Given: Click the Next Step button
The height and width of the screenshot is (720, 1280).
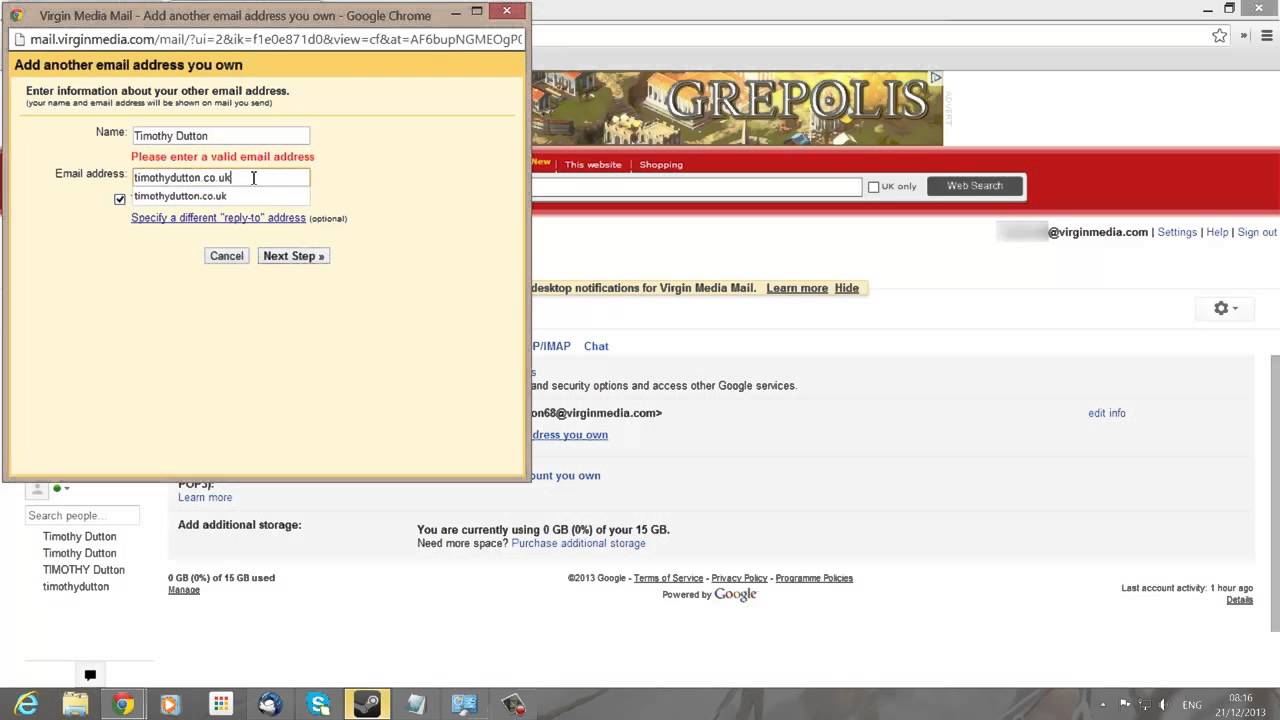Looking at the screenshot, I should click(x=293, y=256).
